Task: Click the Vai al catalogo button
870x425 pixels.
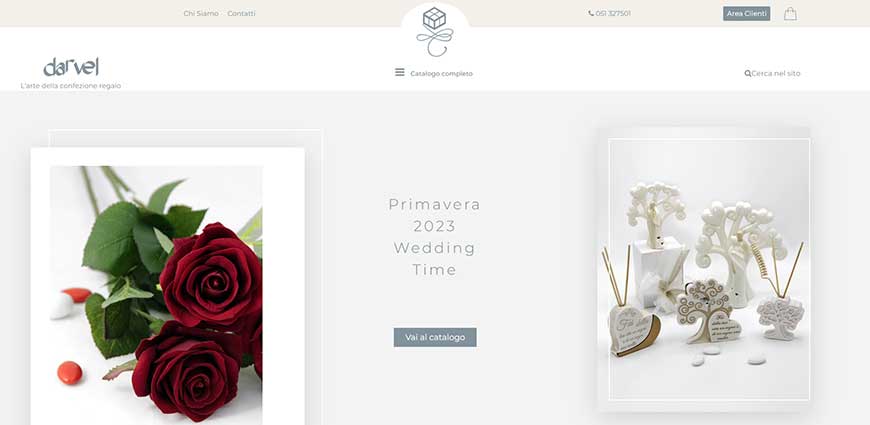Action: point(435,337)
